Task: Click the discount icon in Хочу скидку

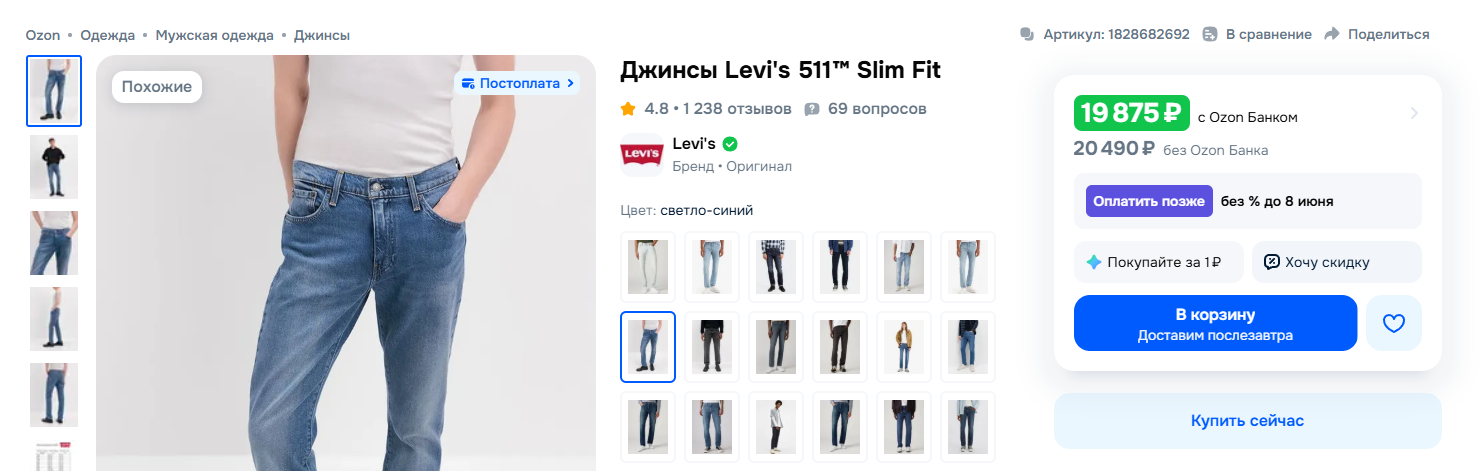Action: (1271, 262)
